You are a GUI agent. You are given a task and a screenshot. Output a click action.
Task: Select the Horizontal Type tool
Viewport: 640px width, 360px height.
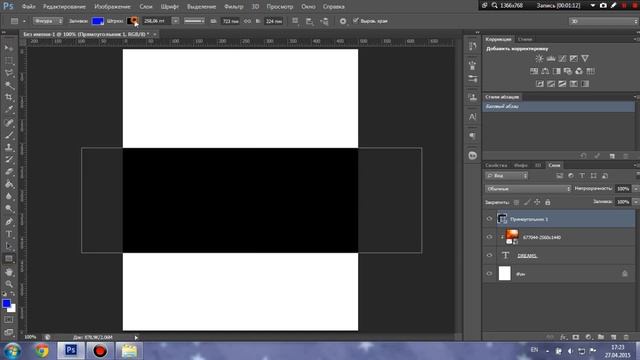9,234
